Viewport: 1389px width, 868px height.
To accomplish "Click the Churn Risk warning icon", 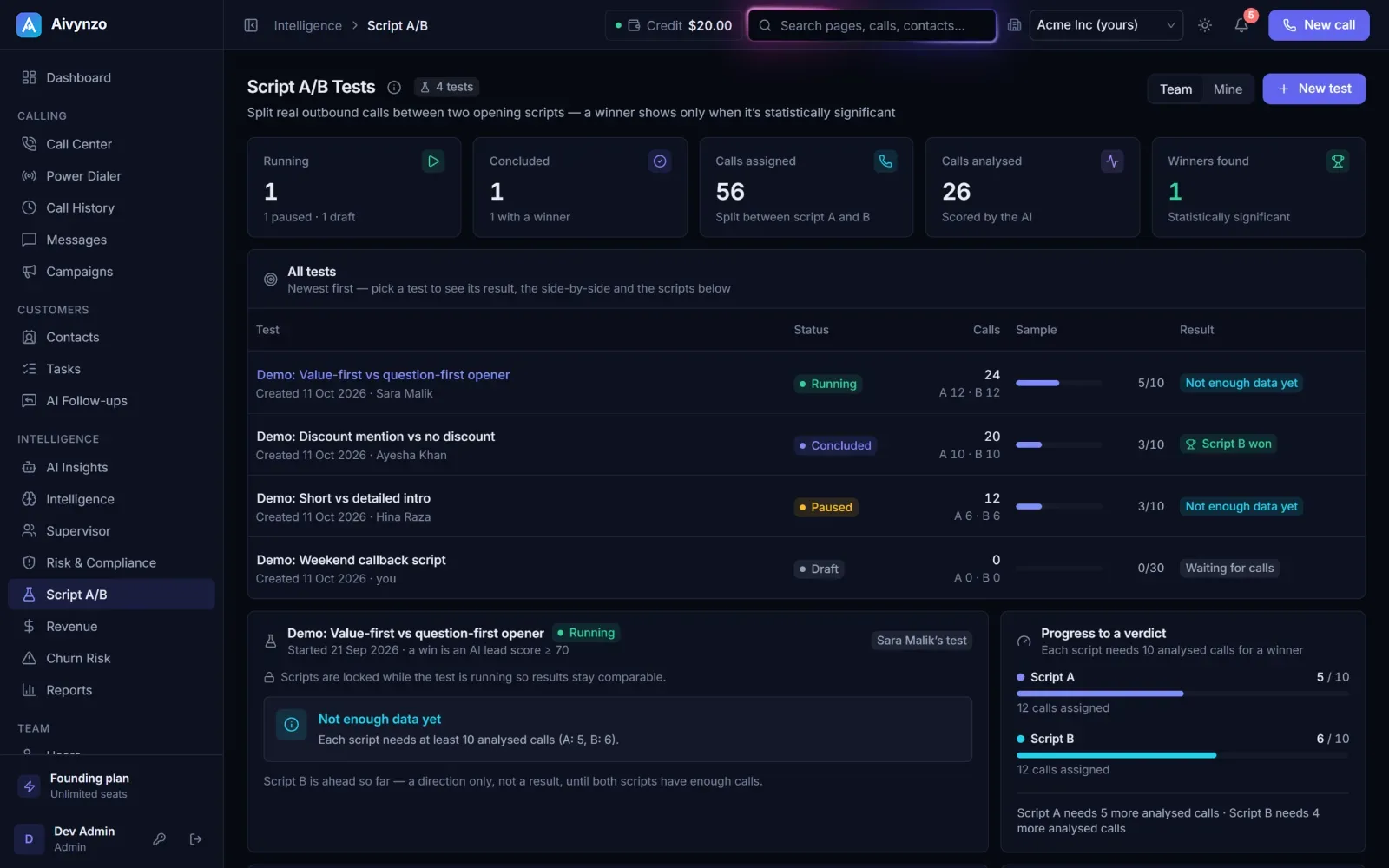I will pos(29,658).
